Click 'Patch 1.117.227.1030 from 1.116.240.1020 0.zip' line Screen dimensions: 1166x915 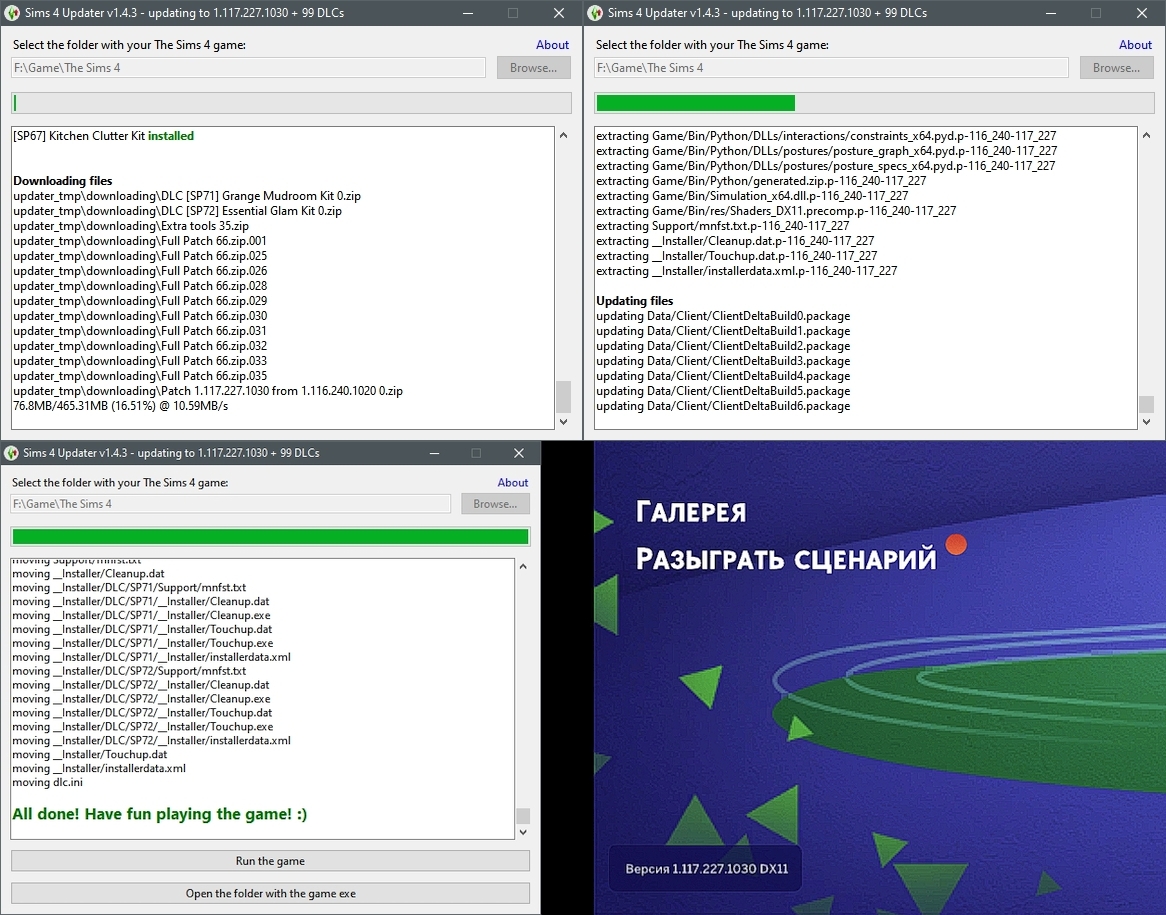click(207, 391)
